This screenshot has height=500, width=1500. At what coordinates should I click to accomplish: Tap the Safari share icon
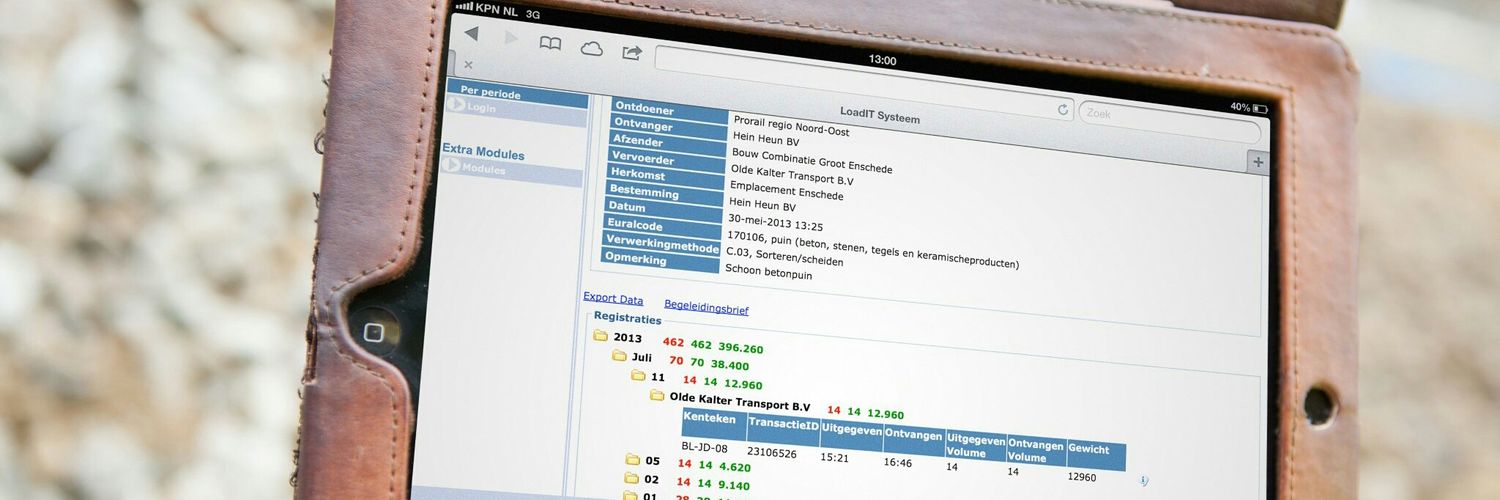coord(632,52)
